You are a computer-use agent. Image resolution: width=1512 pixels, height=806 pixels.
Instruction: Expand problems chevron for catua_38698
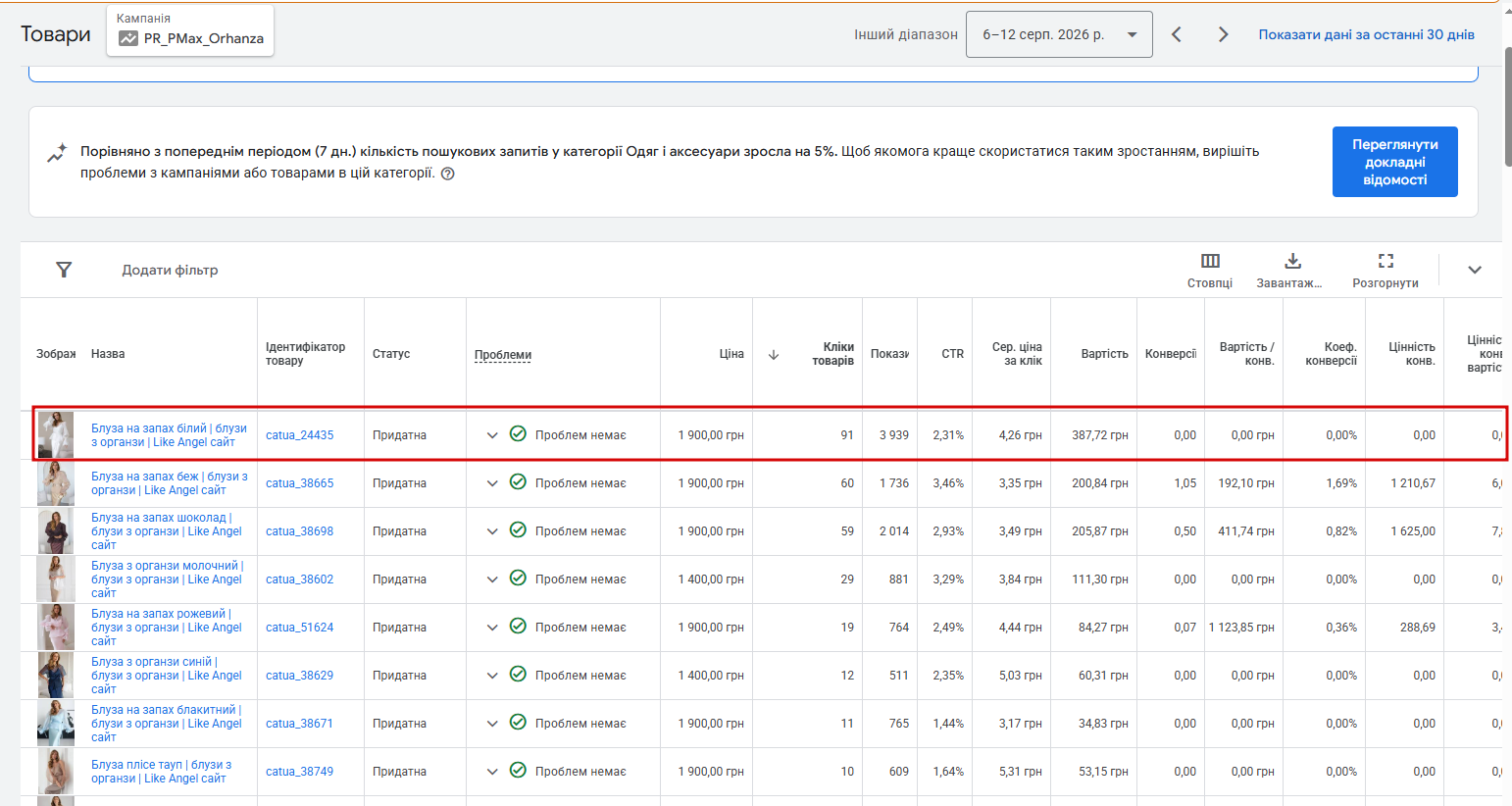coord(492,531)
